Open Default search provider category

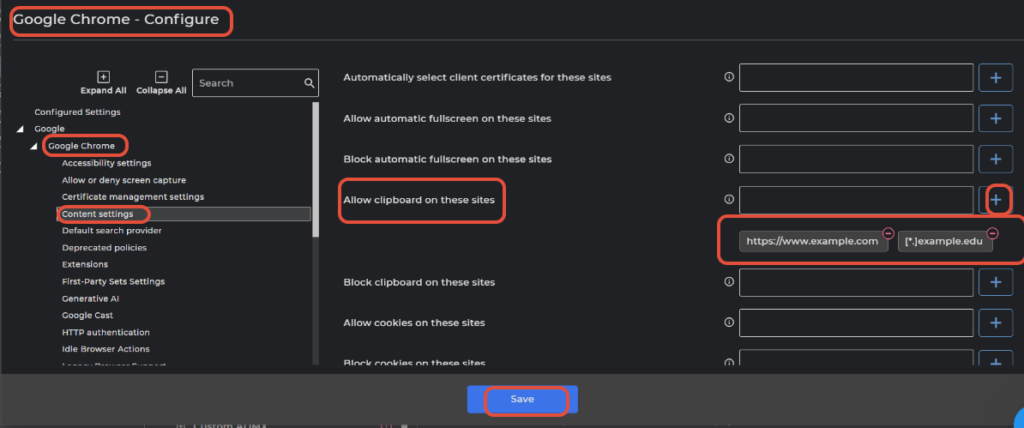coord(112,231)
